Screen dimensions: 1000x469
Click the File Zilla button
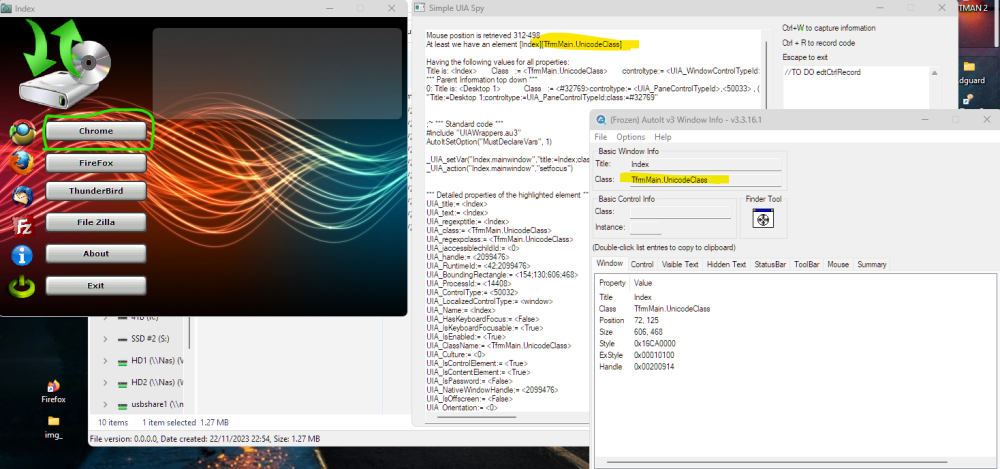tap(96, 222)
